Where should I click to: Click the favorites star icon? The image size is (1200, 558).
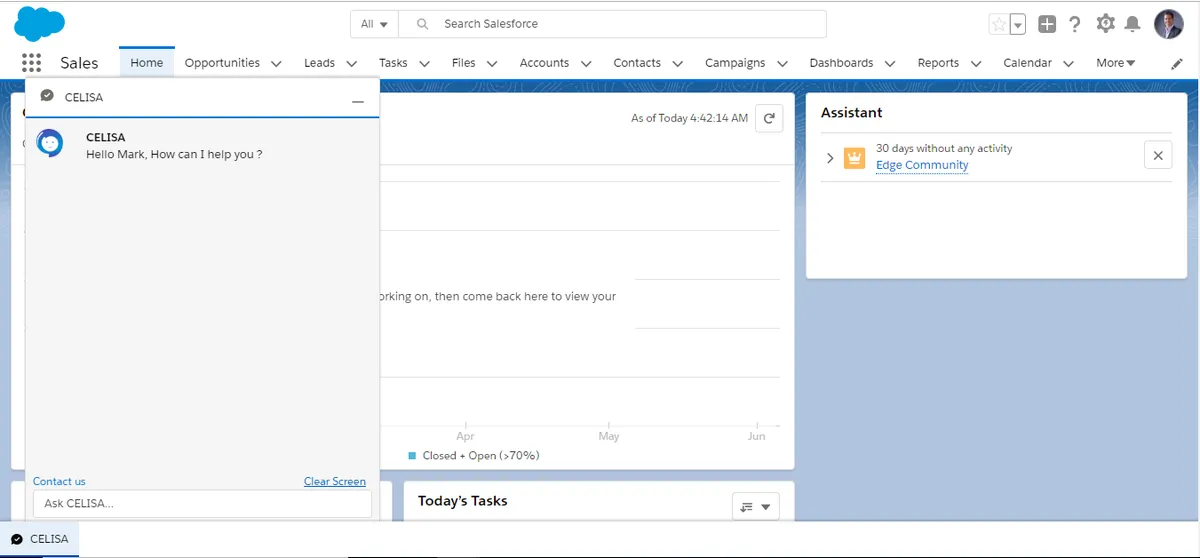(998, 25)
